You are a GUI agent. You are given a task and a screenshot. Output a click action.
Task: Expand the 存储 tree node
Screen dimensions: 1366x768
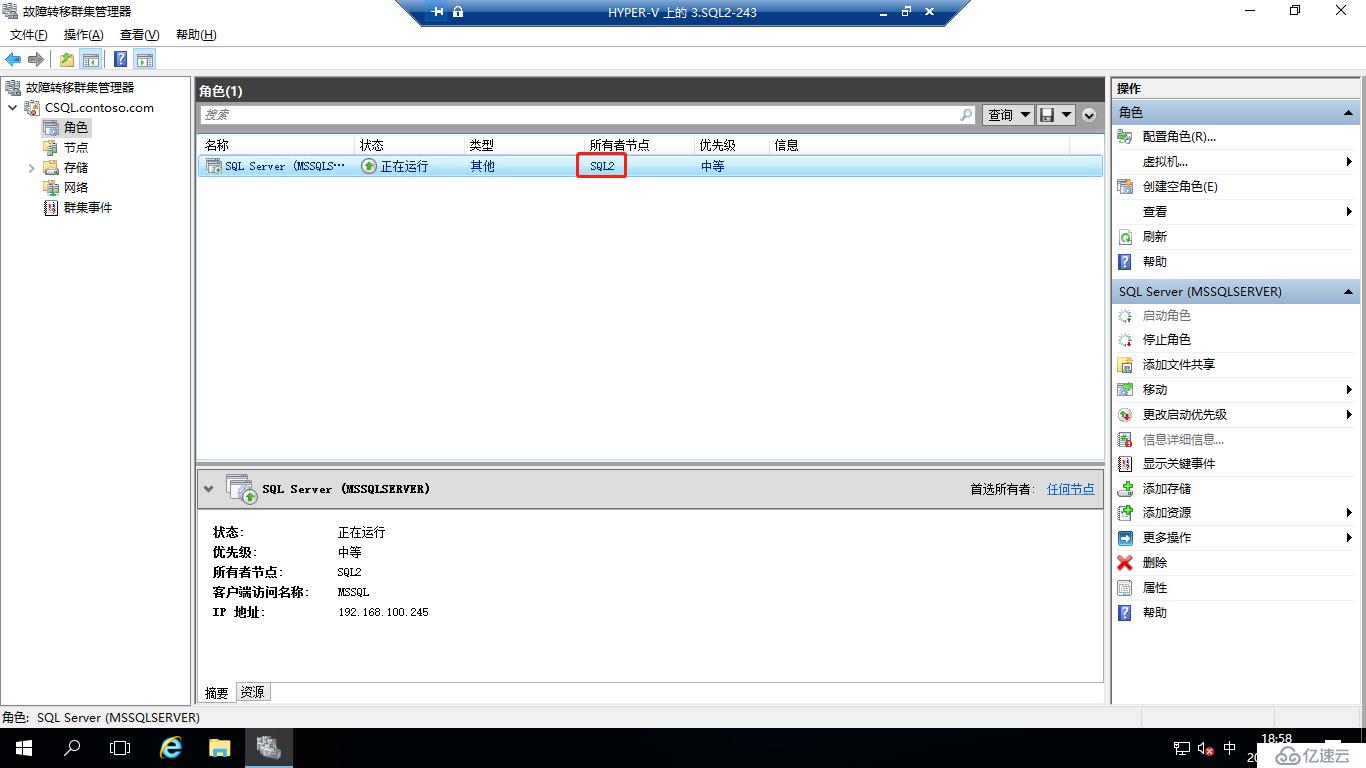(32, 168)
